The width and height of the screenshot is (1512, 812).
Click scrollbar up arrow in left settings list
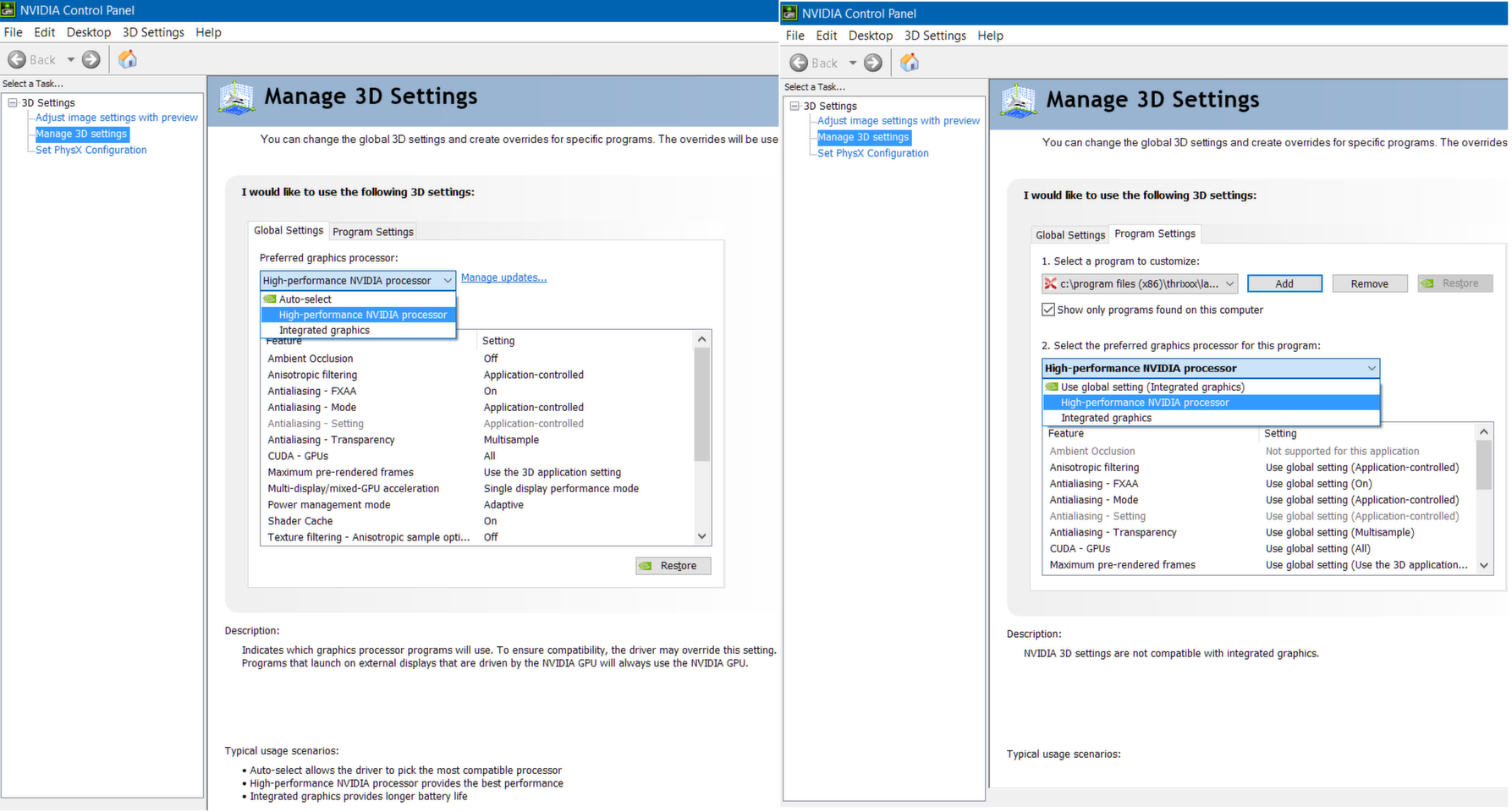(x=701, y=339)
